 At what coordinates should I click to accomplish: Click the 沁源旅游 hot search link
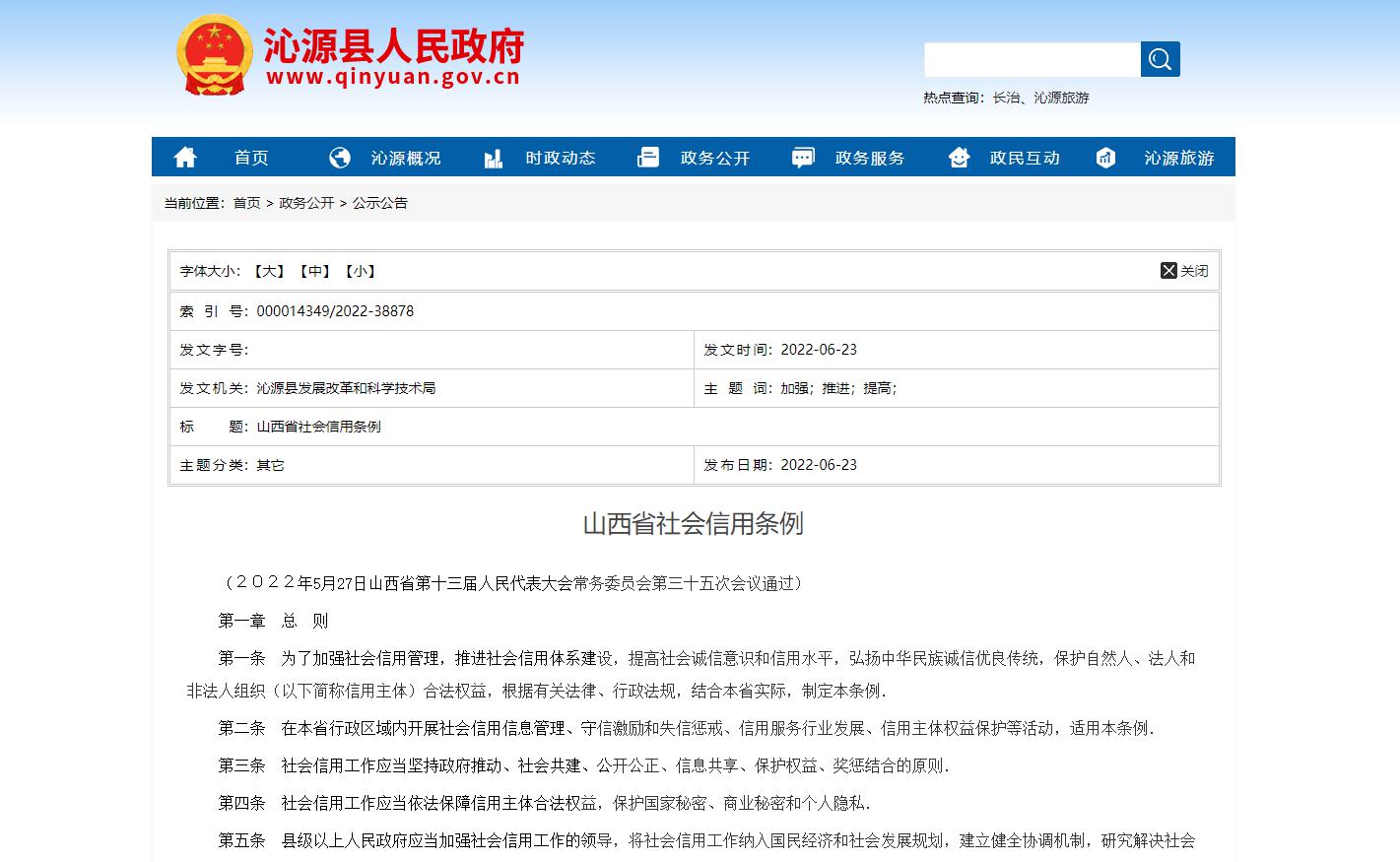1061,98
